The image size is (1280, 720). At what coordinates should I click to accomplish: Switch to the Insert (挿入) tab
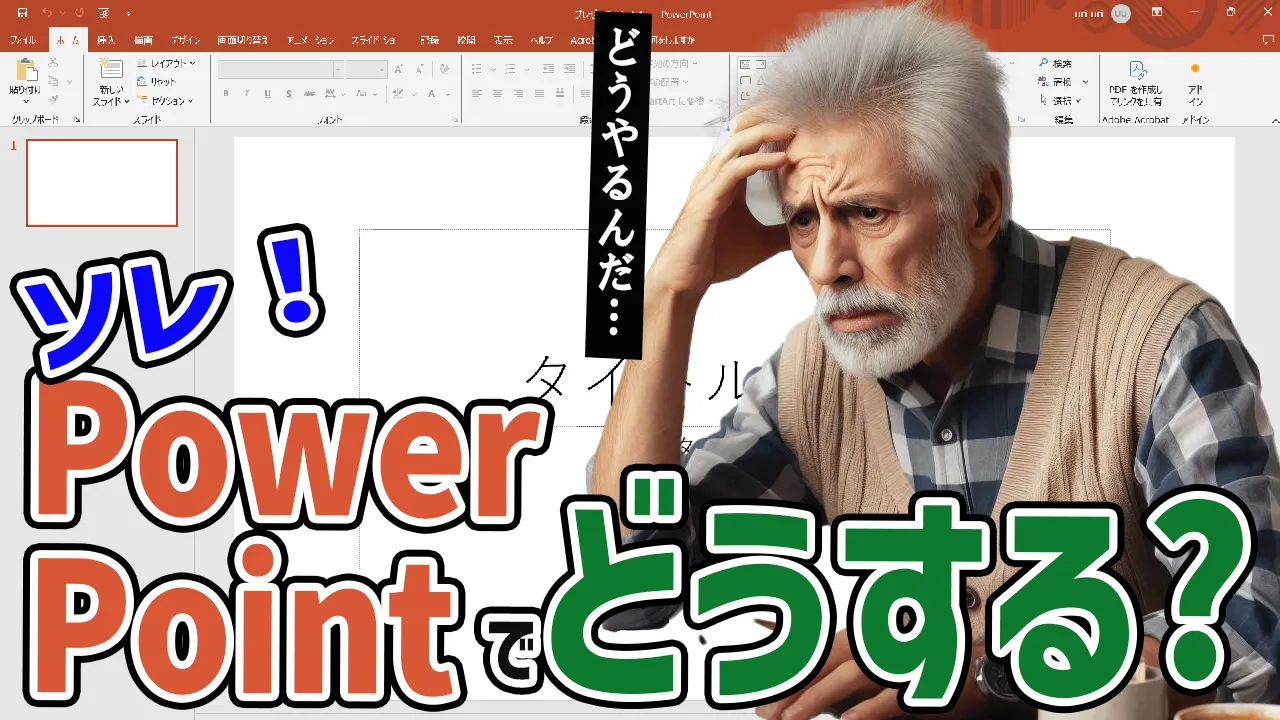pyautogui.click(x=106, y=40)
